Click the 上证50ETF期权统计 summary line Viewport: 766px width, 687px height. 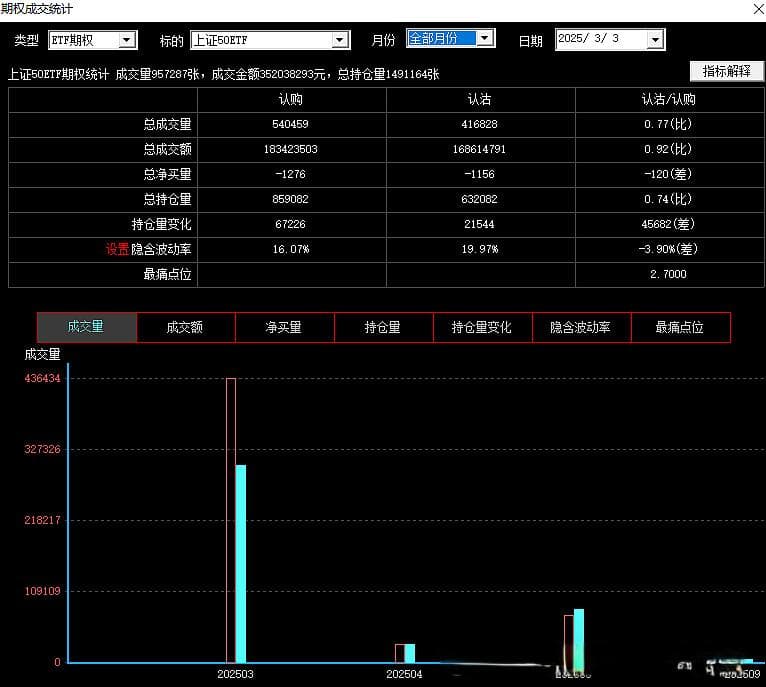[x=224, y=74]
